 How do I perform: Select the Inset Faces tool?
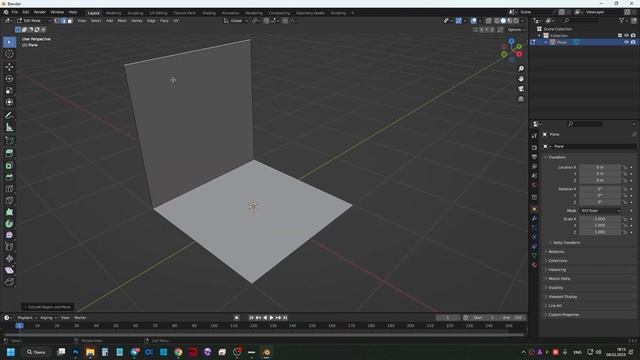point(9,165)
